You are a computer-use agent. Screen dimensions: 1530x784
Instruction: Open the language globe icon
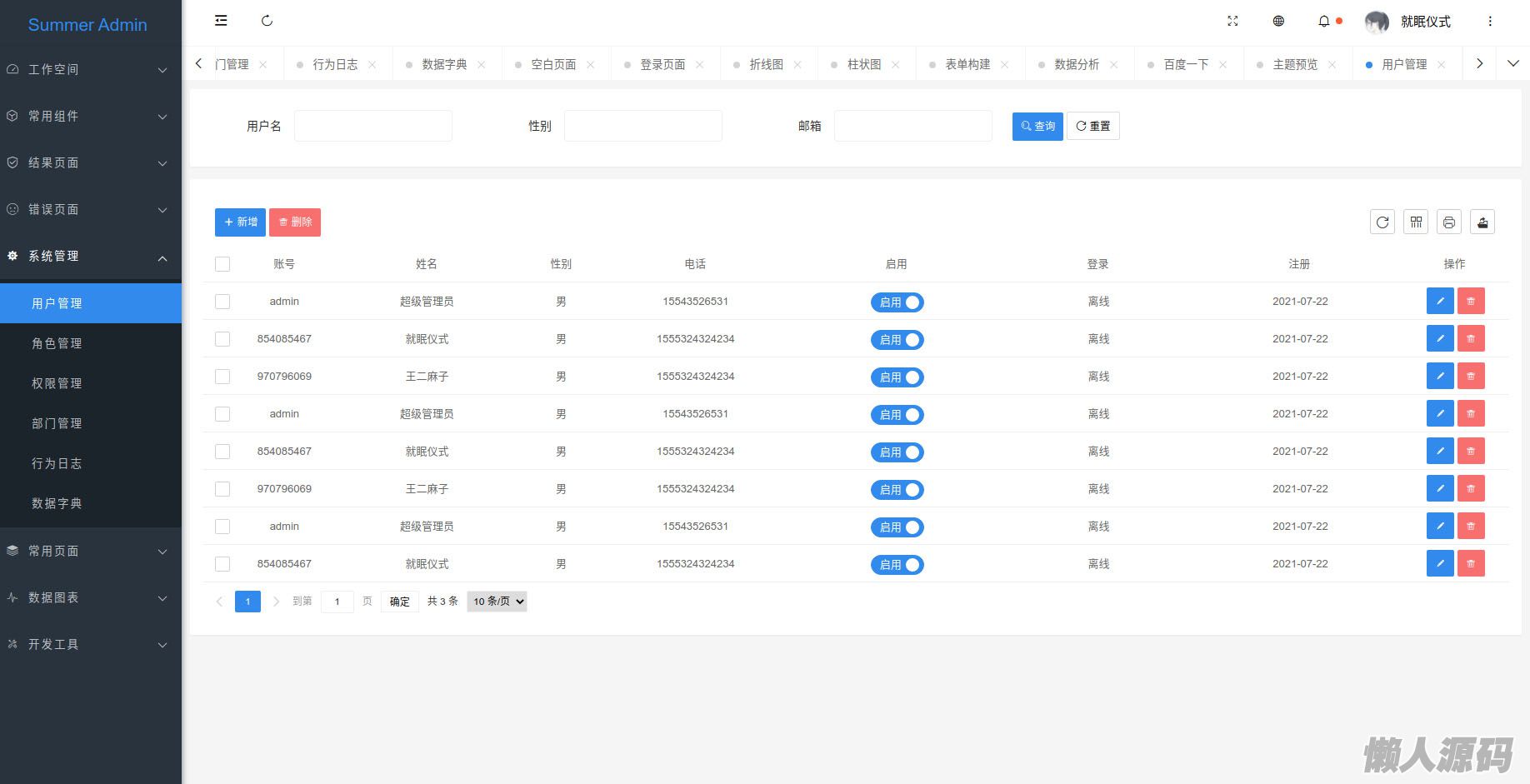tap(1278, 22)
